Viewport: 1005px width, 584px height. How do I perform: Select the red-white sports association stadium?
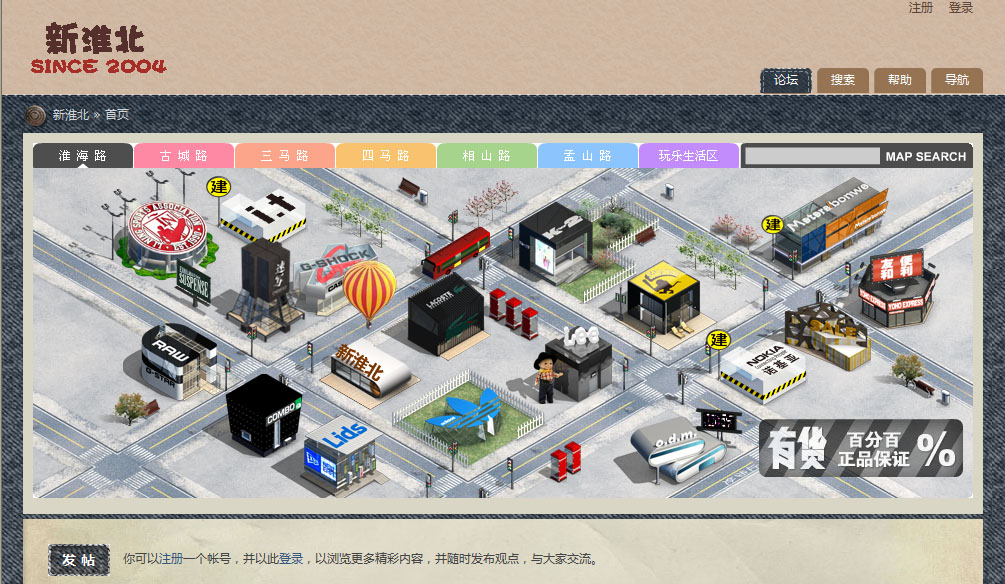click(165, 238)
